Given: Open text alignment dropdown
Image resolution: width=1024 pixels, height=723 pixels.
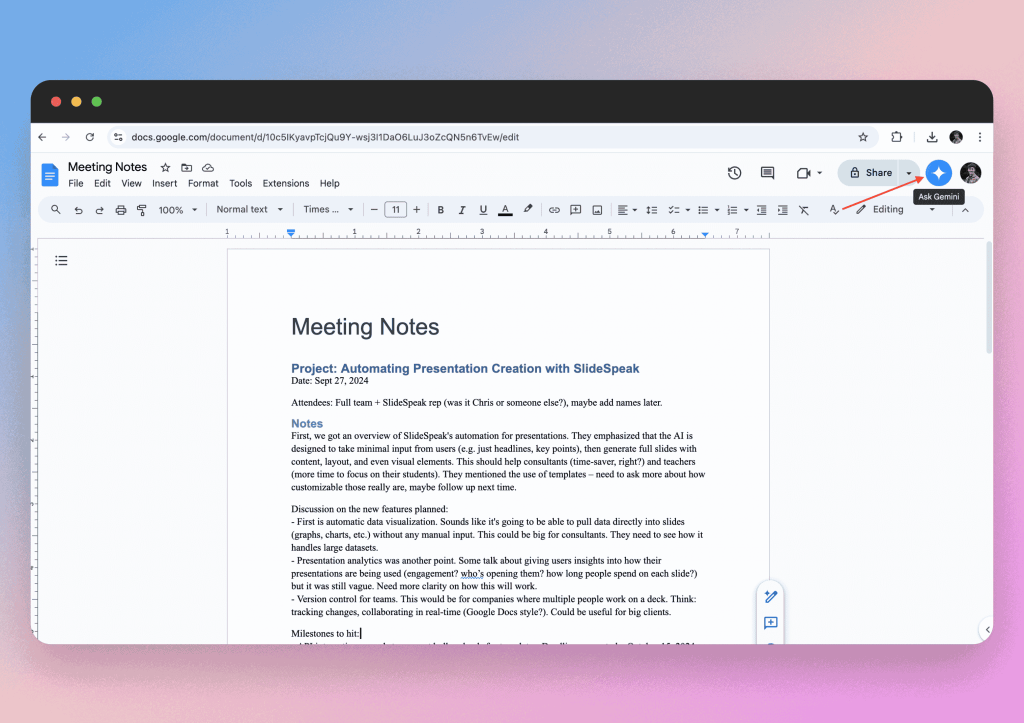Looking at the screenshot, I should tap(627, 210).
